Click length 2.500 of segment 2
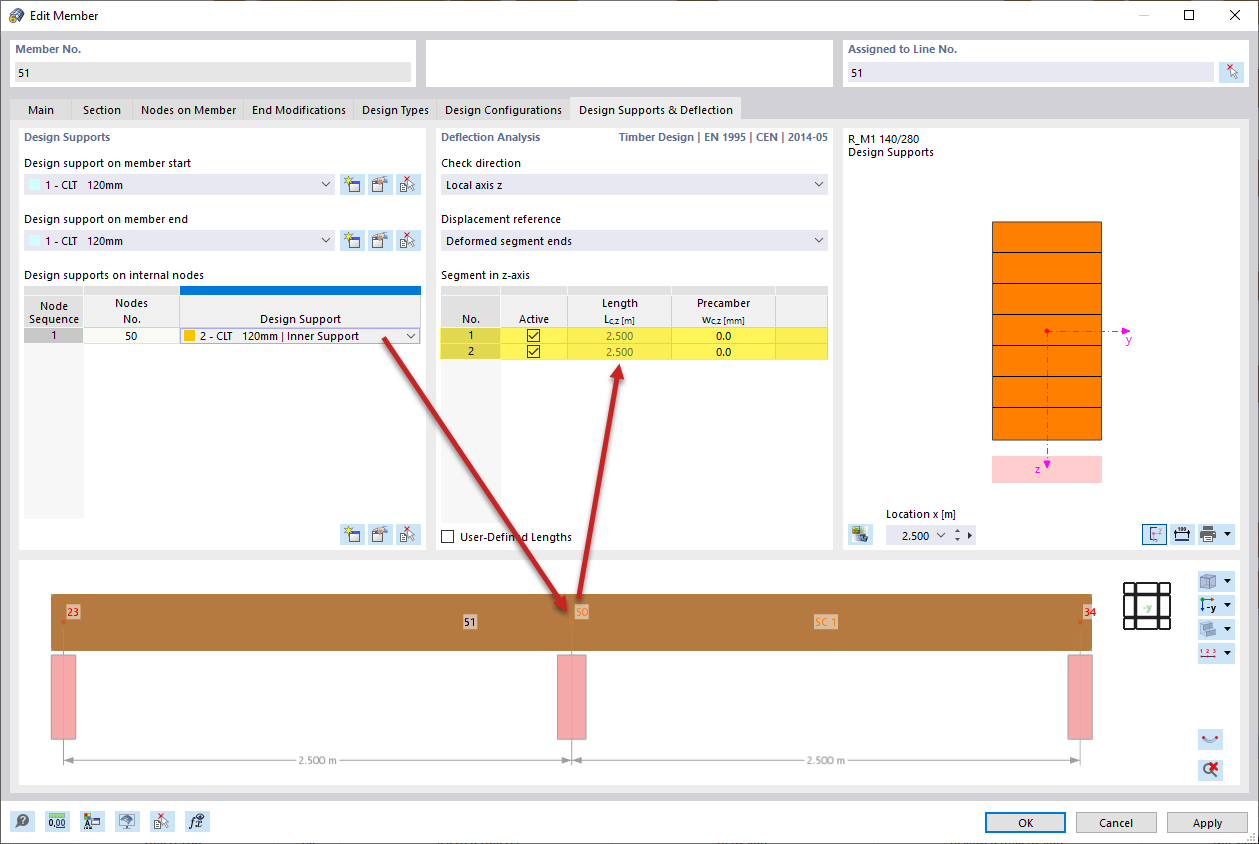1259x844 pixels. (x=619, y=352)
